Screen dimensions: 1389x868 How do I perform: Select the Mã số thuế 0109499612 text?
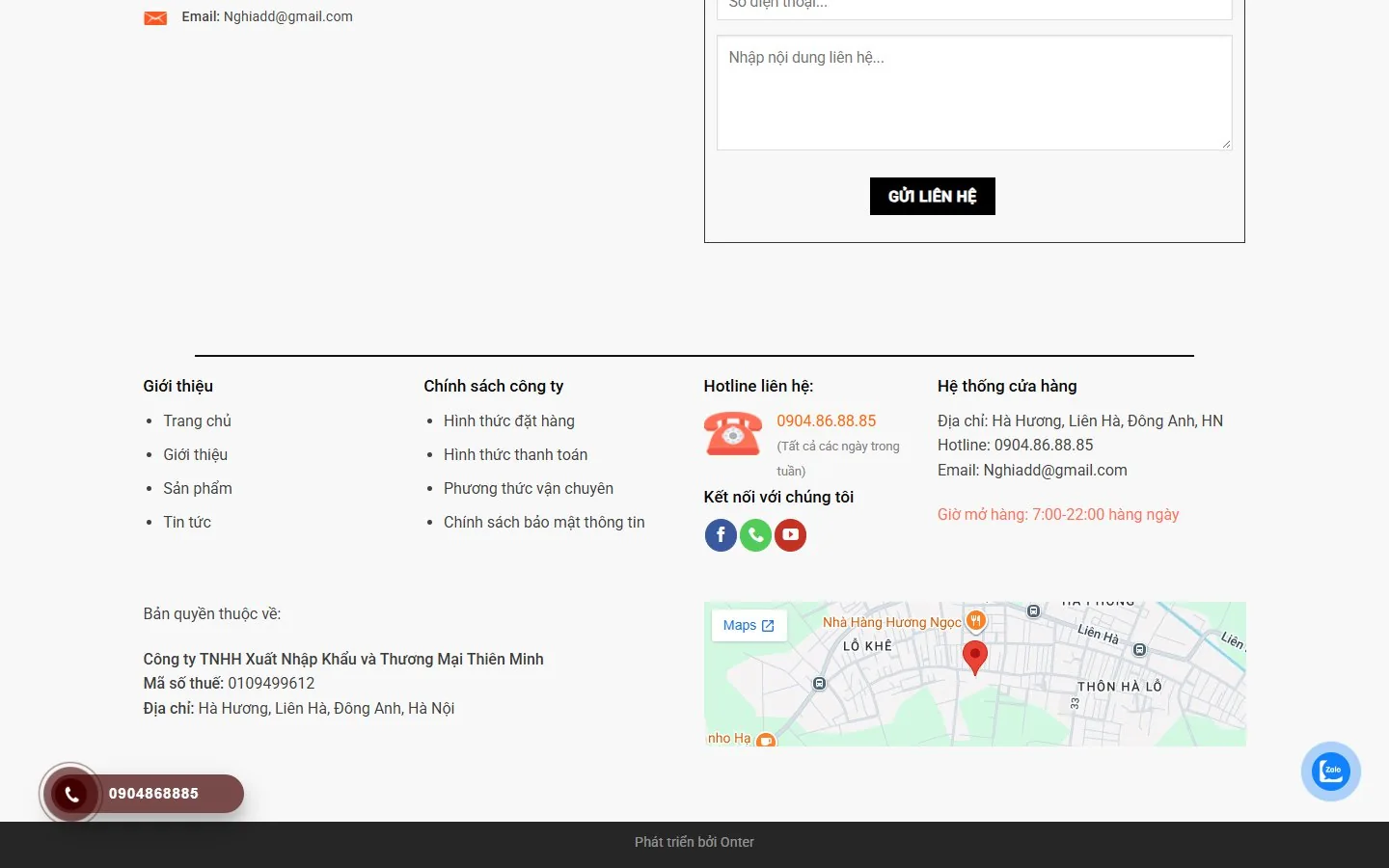(229, 683)
